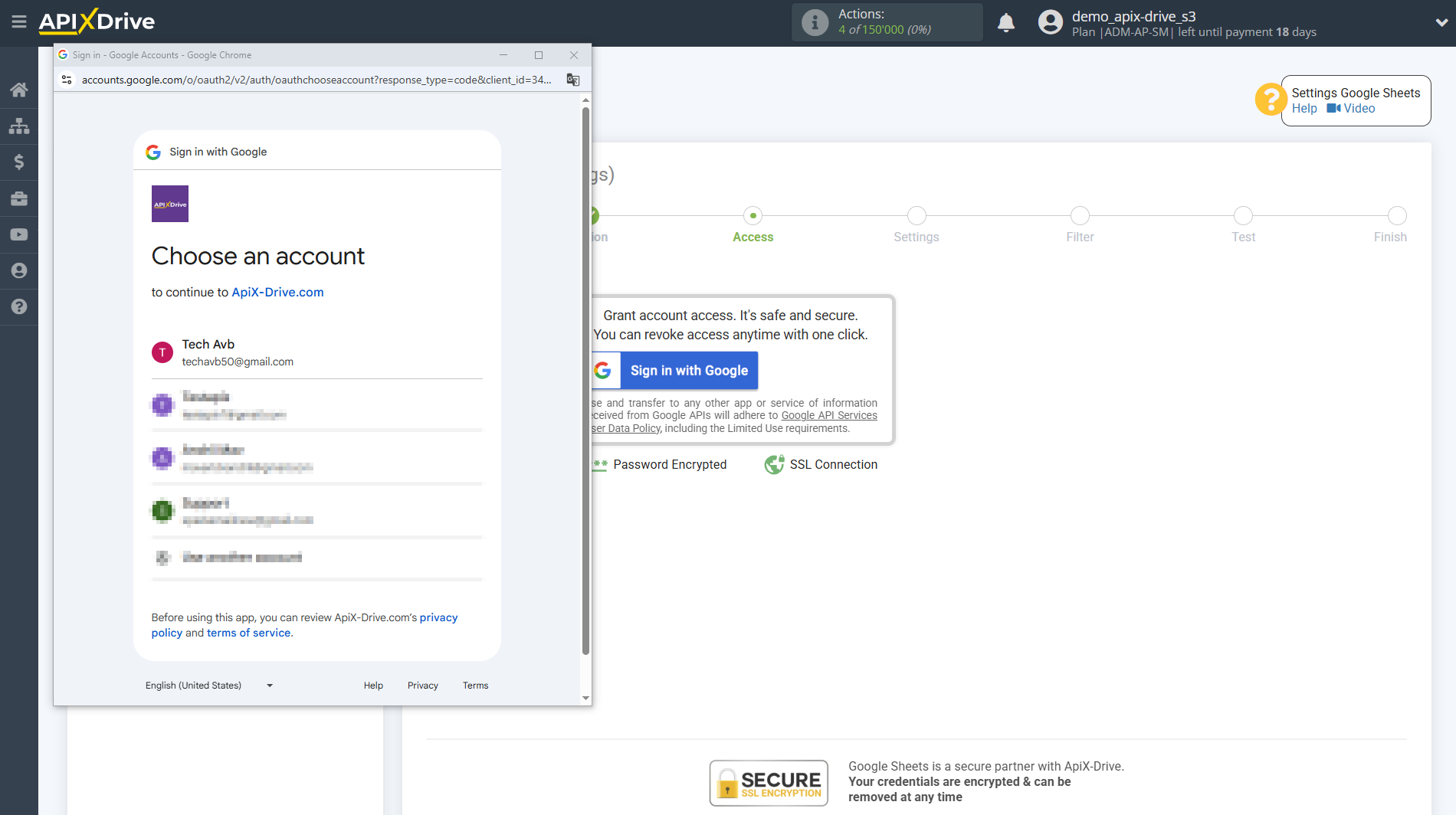Close the Google sign-in popup
Screen dimensions: 1456x815
coord(574,55)
